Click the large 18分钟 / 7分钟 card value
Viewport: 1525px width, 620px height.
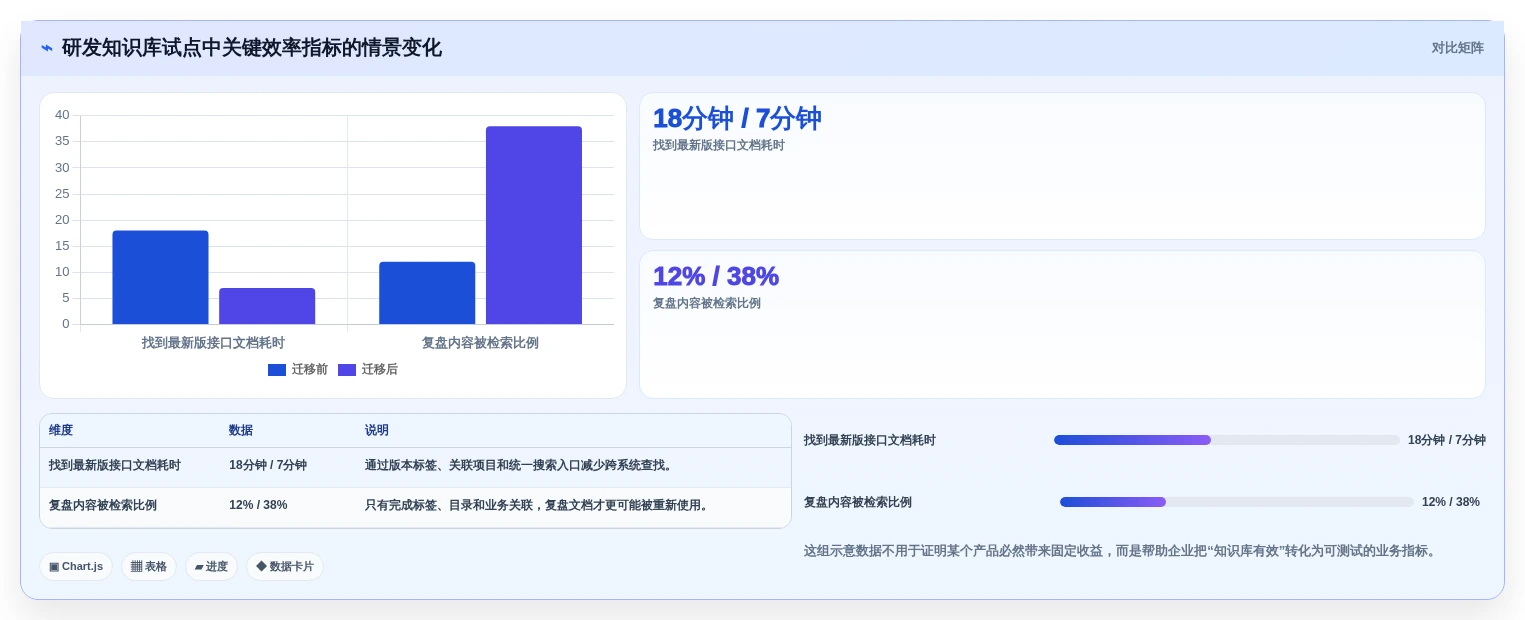[737, 119]
